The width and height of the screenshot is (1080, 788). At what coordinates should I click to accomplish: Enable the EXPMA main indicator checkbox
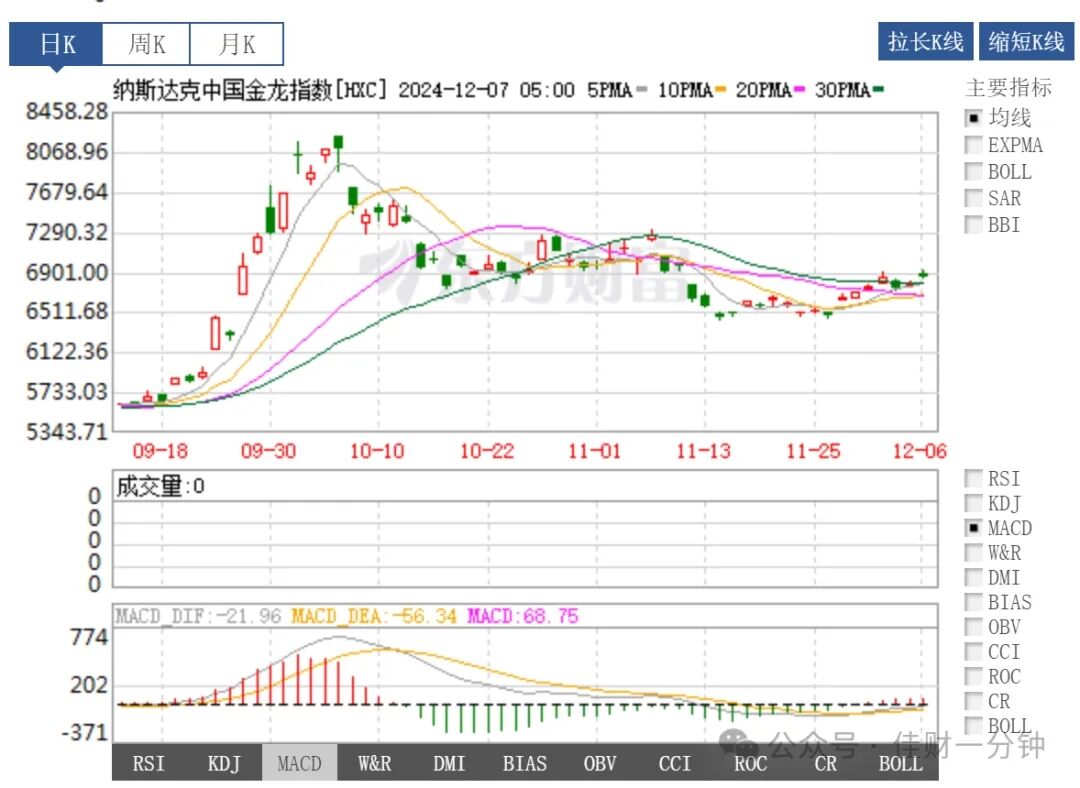(973, 145)
